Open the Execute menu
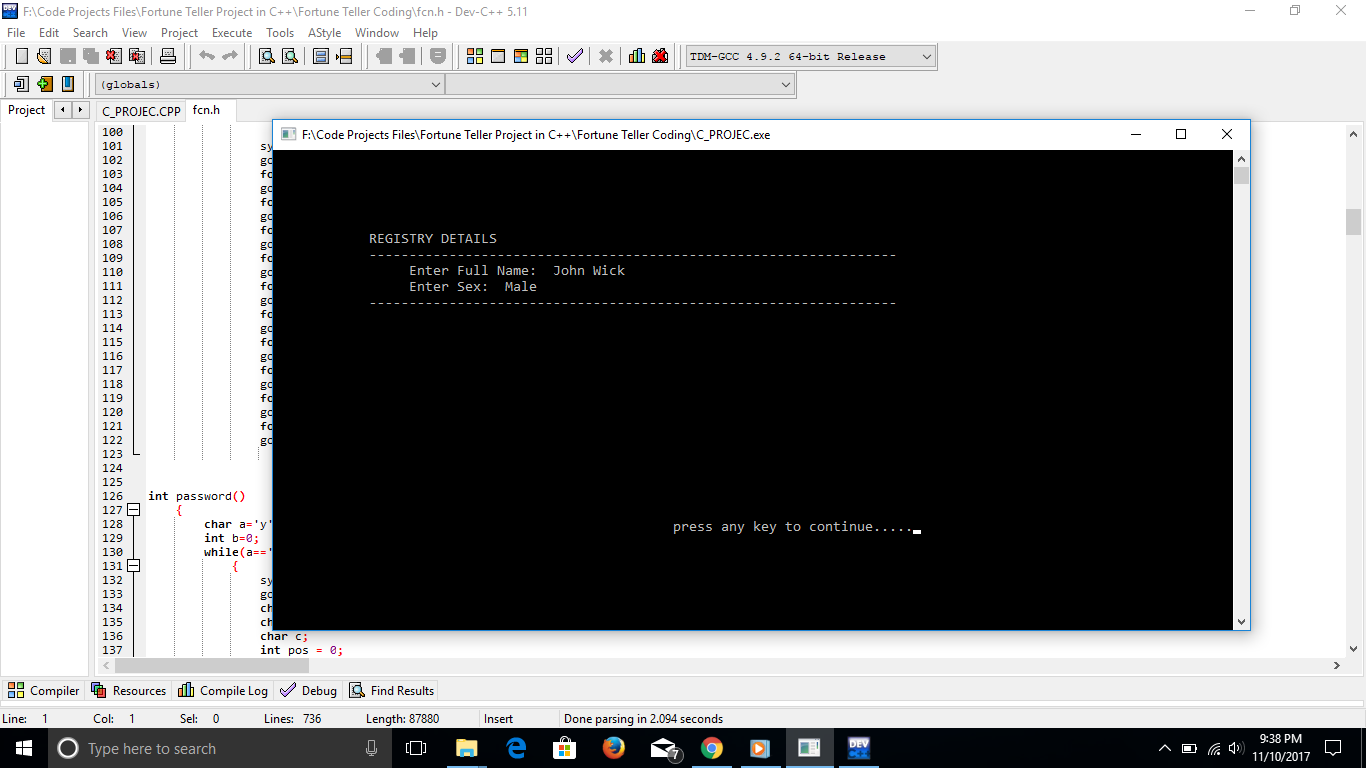Image resolution: width=1366 pixels, height=768 pixels. point(231,32)
